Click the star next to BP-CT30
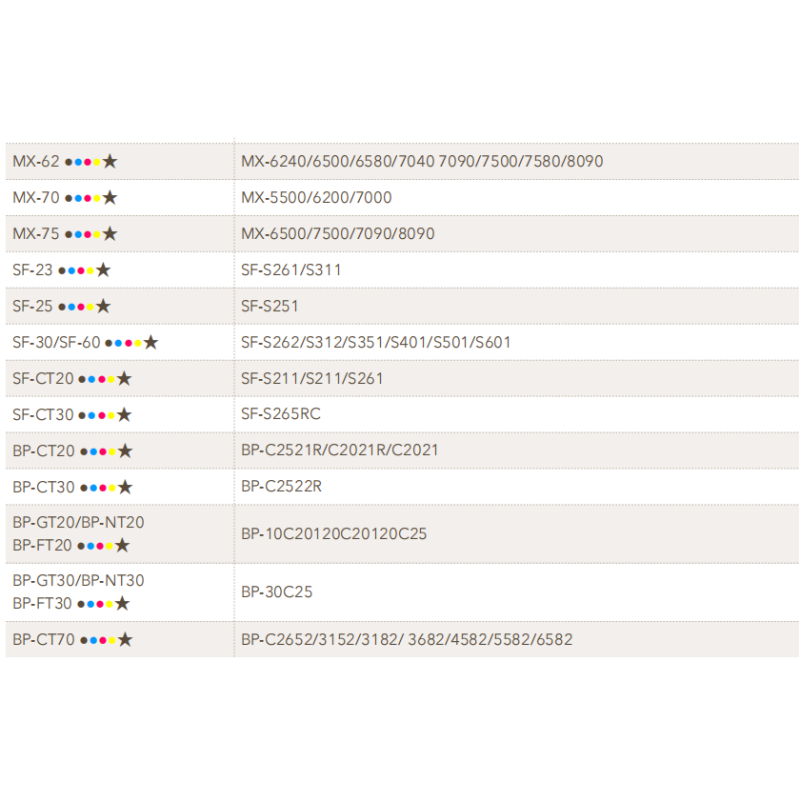 (125, 487)
